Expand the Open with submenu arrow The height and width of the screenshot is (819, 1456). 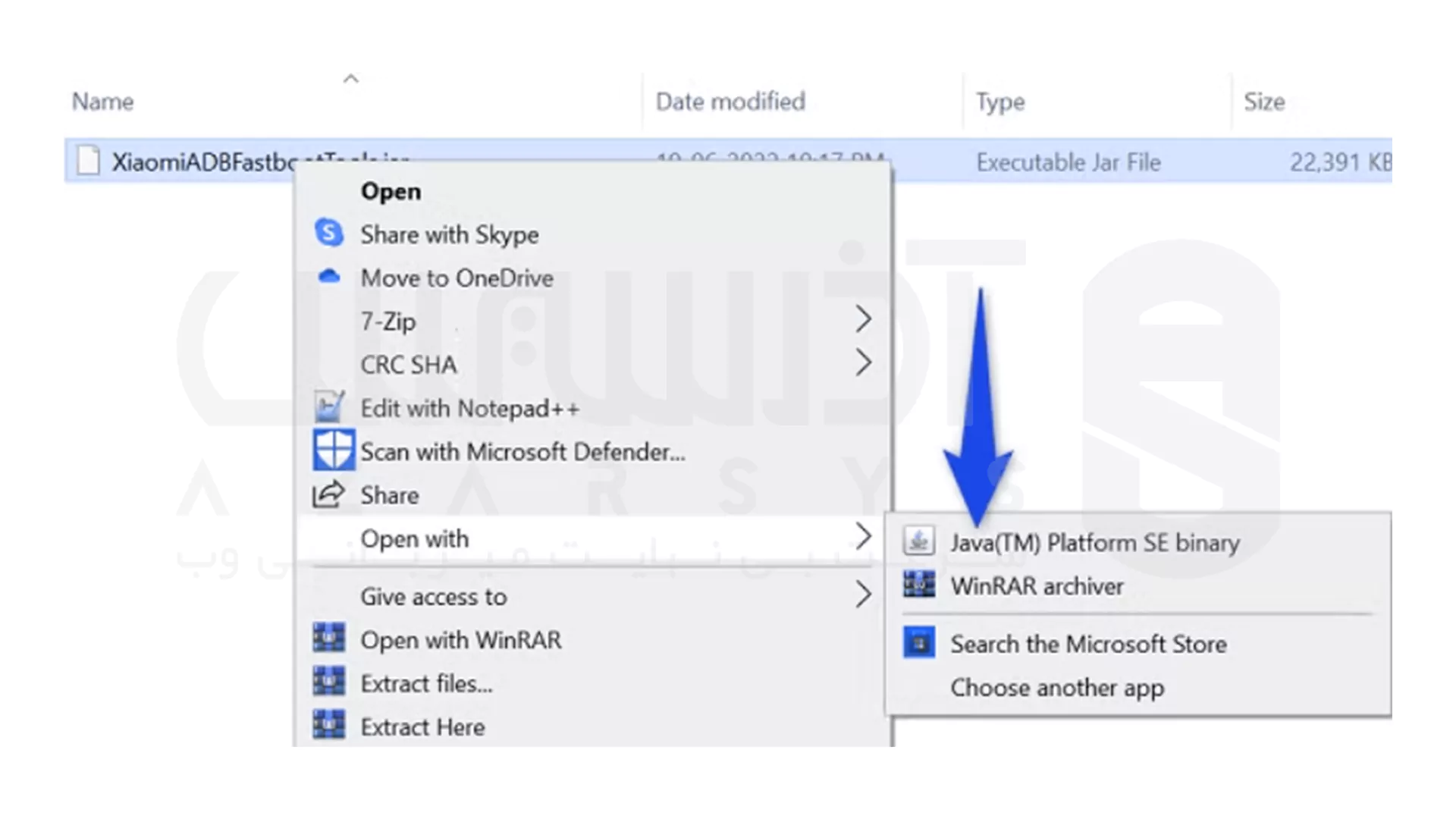tap(863, 537)
